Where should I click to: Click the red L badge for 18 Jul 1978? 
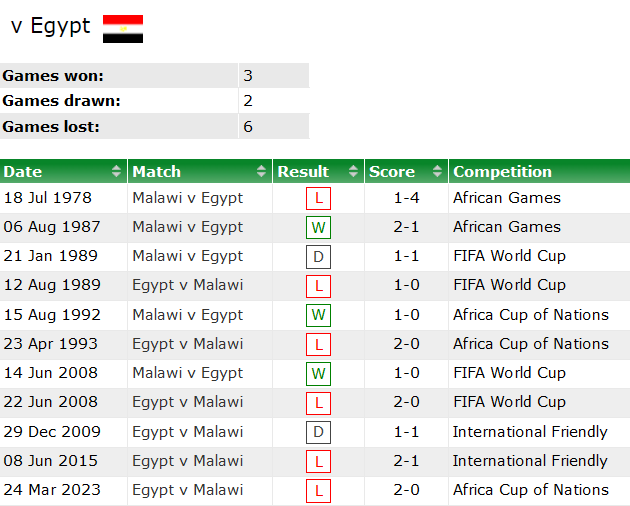[x=318, y=198]
